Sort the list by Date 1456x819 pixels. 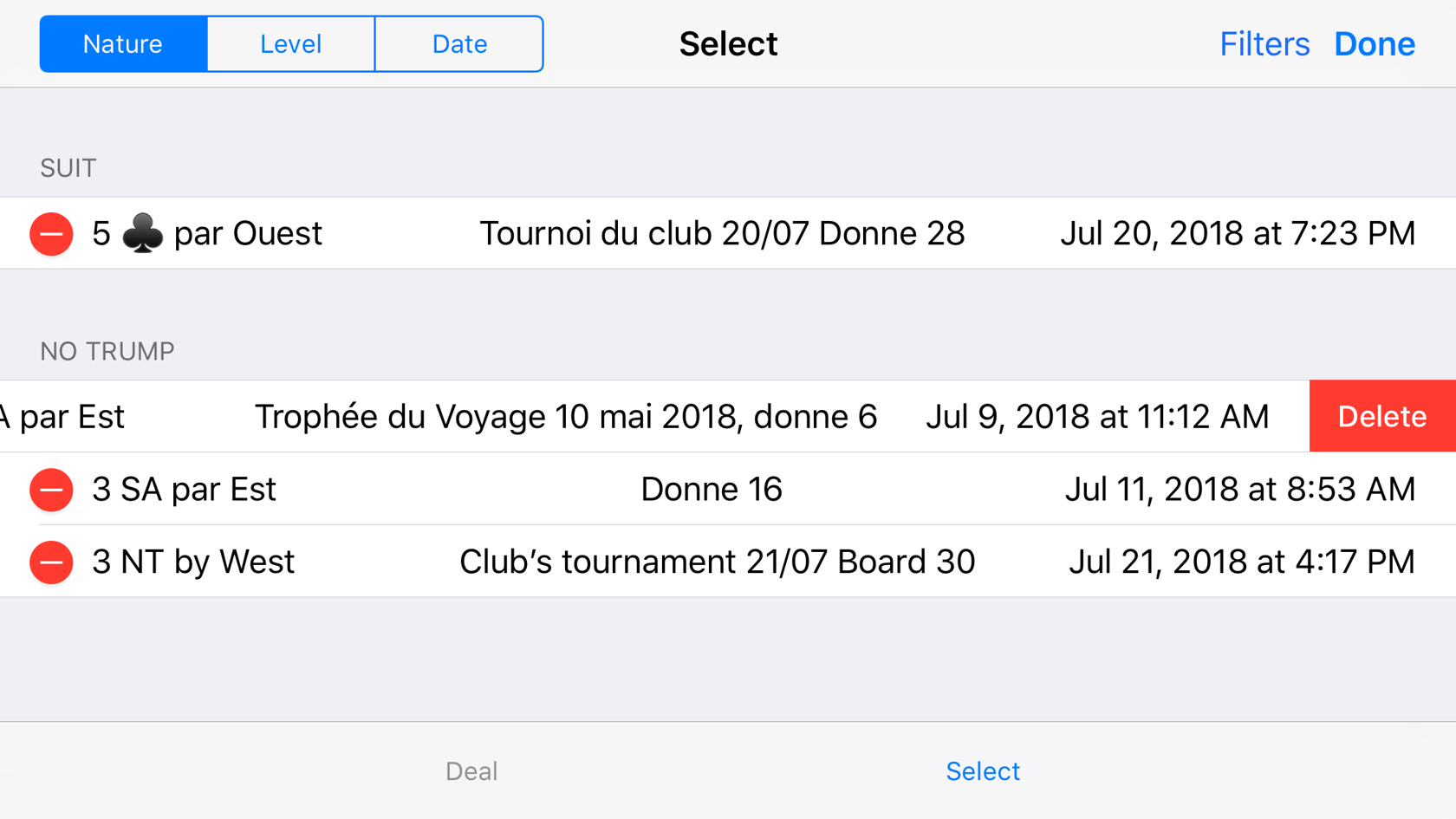(x=459, y=44)
